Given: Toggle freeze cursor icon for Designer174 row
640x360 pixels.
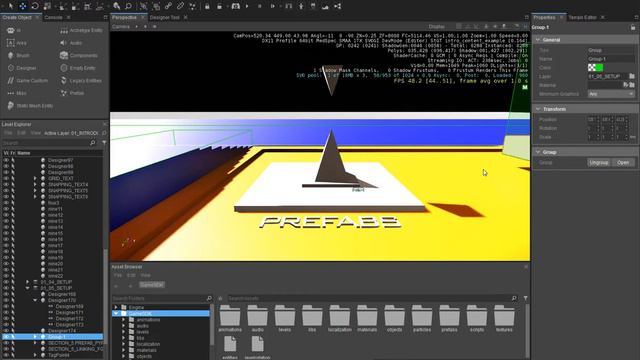Looking at the screenshot, I should [x=13, y=331].
